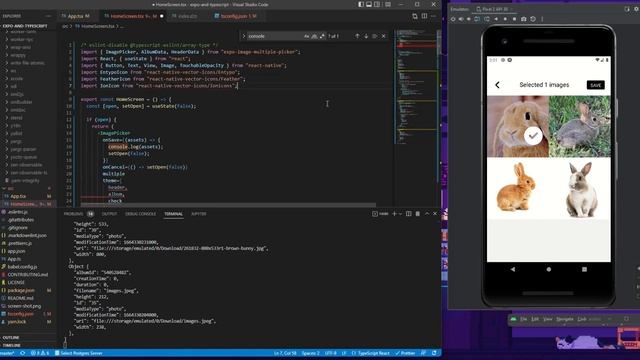Open errors and warnings count in status bar
Viewport: 640px width, 360px height.
pyautogui.click(x=40, y=353)
